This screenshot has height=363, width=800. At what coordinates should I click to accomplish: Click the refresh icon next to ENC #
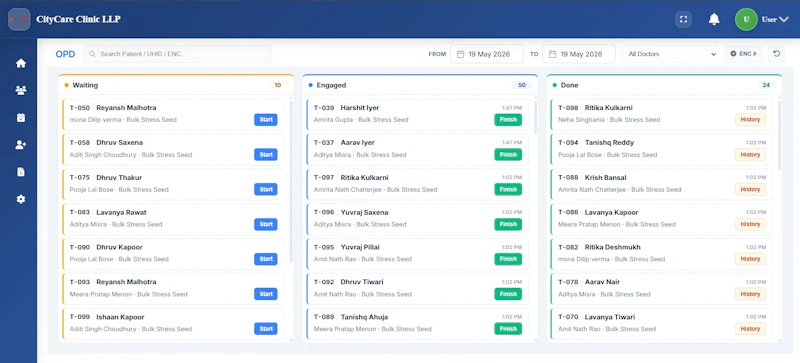point(777,54)
